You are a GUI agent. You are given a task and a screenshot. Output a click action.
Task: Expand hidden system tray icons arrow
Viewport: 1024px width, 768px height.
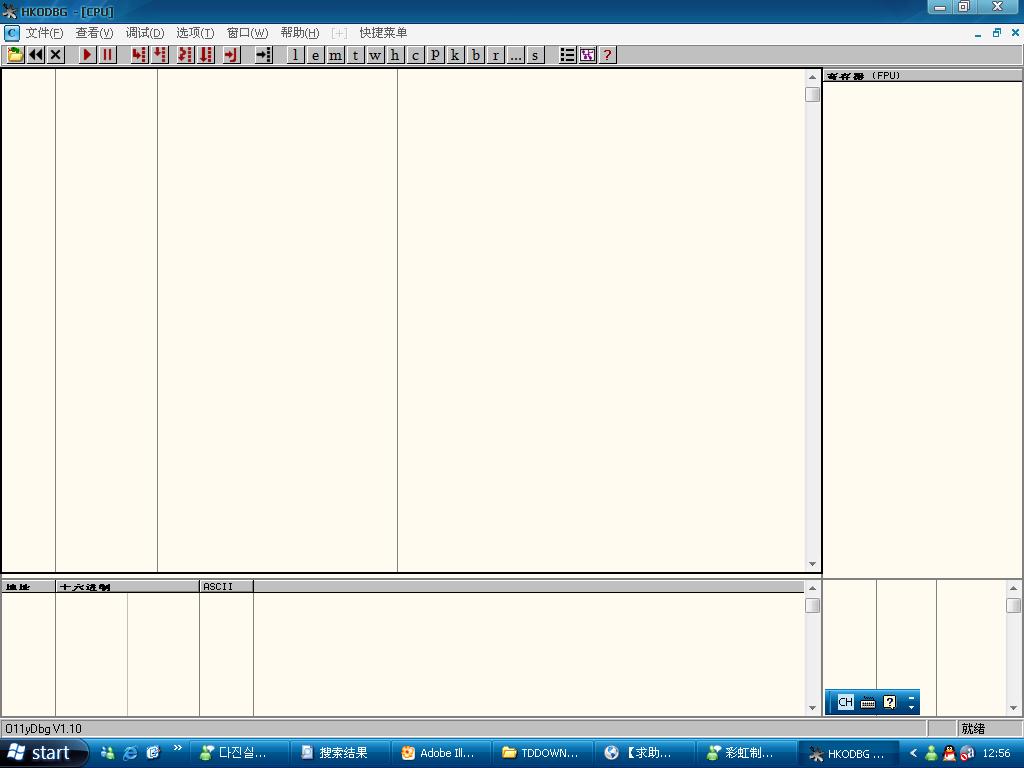point(913,753)
